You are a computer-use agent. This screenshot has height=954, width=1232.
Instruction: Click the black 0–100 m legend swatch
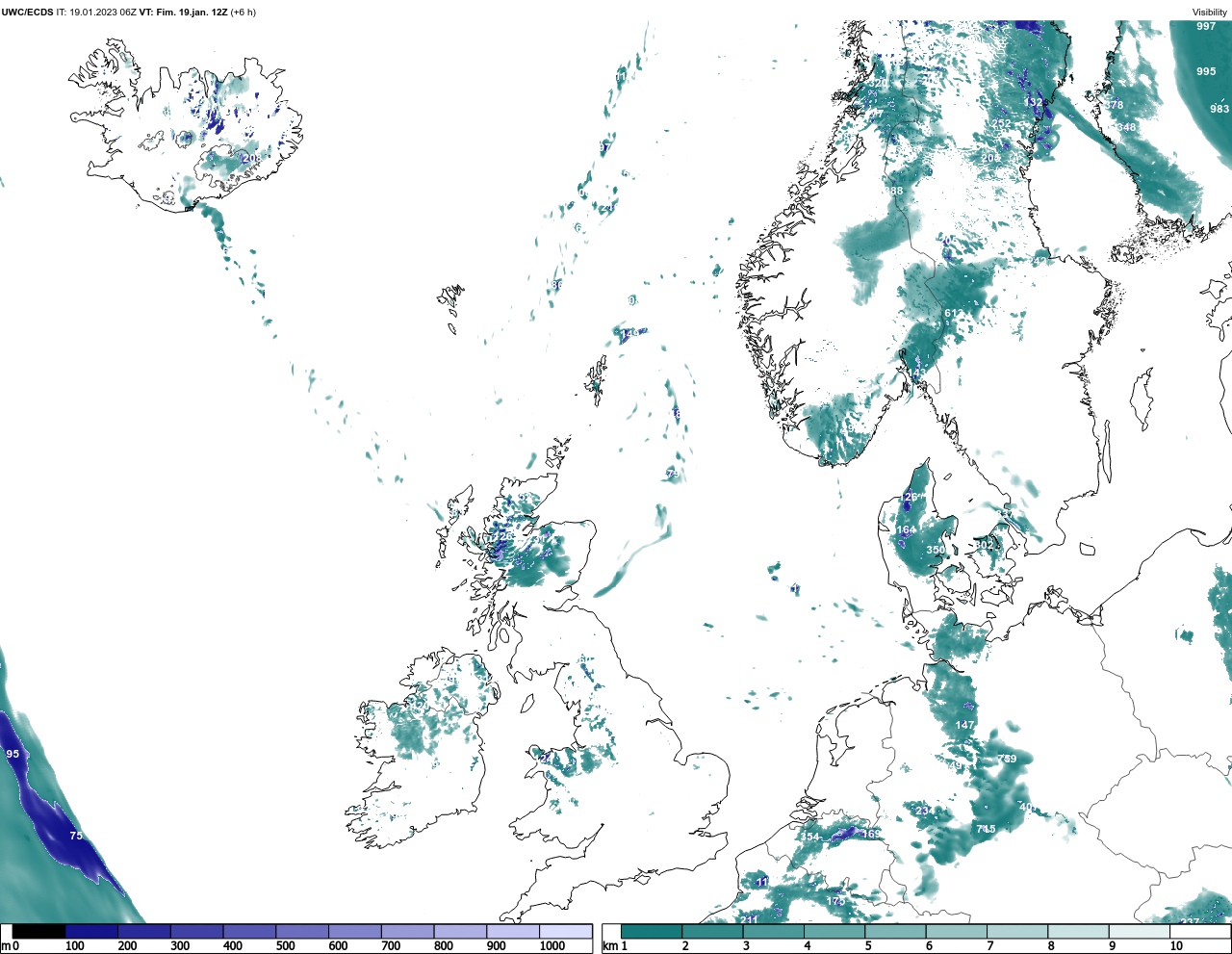pyautogui.click(x=39, y=932)
